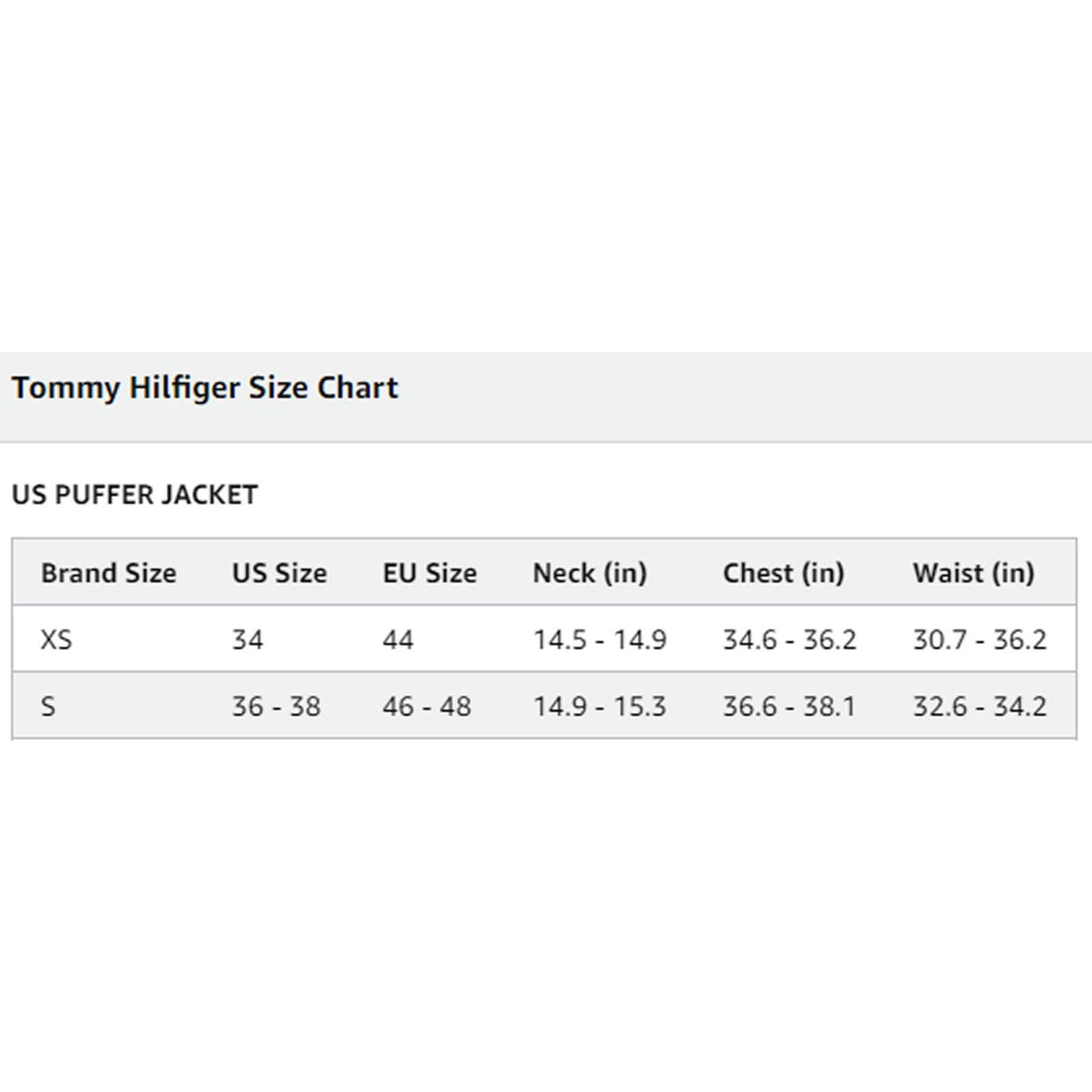1092x1092 pixels.
Task: Click EU size 46 - 48 cell
Action: coord(427,707)
